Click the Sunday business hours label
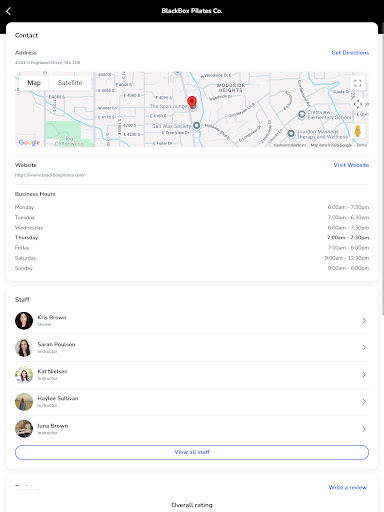This screenshot has height=512, width=384. [x=24, y=268]
